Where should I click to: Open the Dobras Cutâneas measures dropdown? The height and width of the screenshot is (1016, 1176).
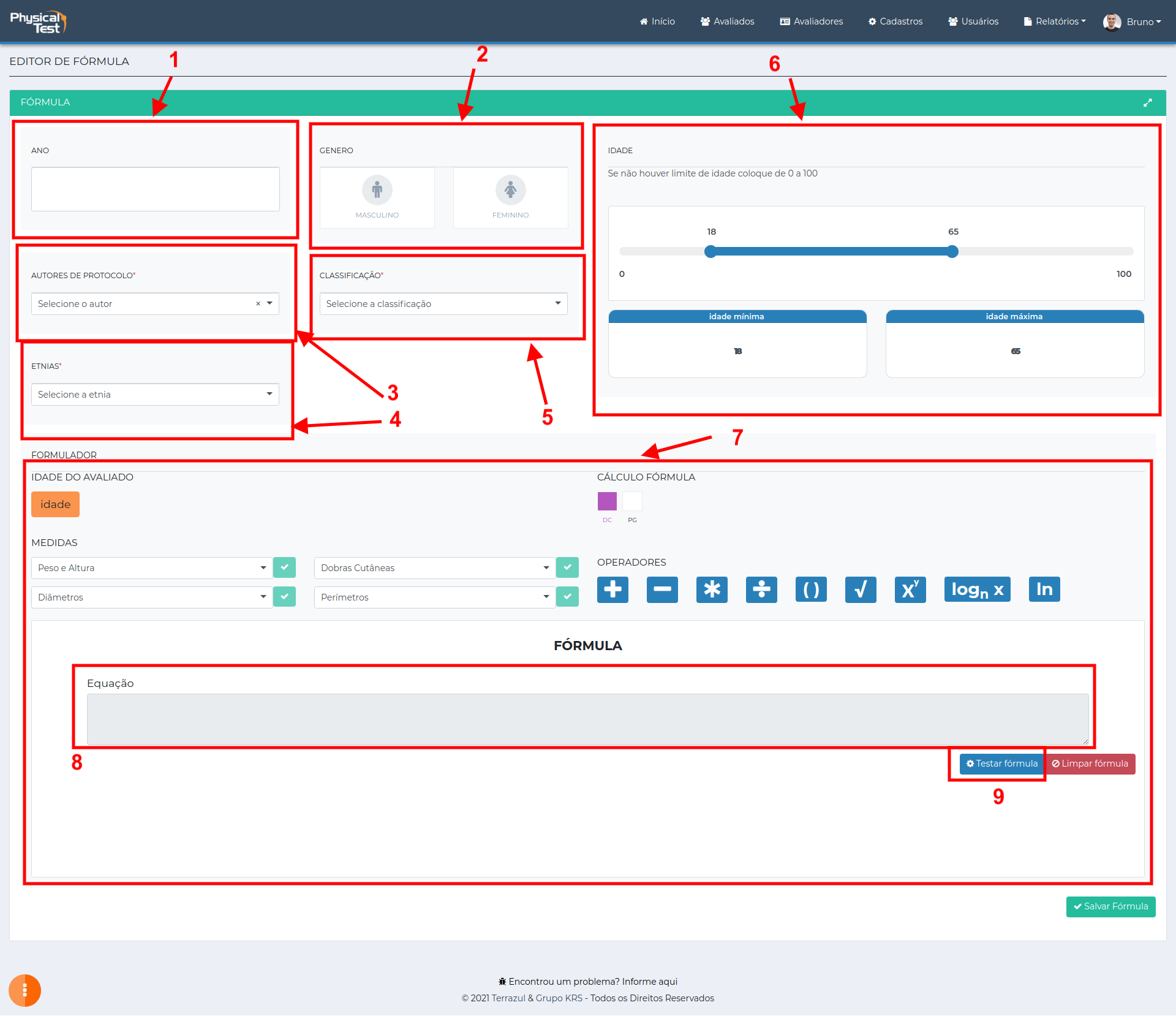tap(435, 568)
